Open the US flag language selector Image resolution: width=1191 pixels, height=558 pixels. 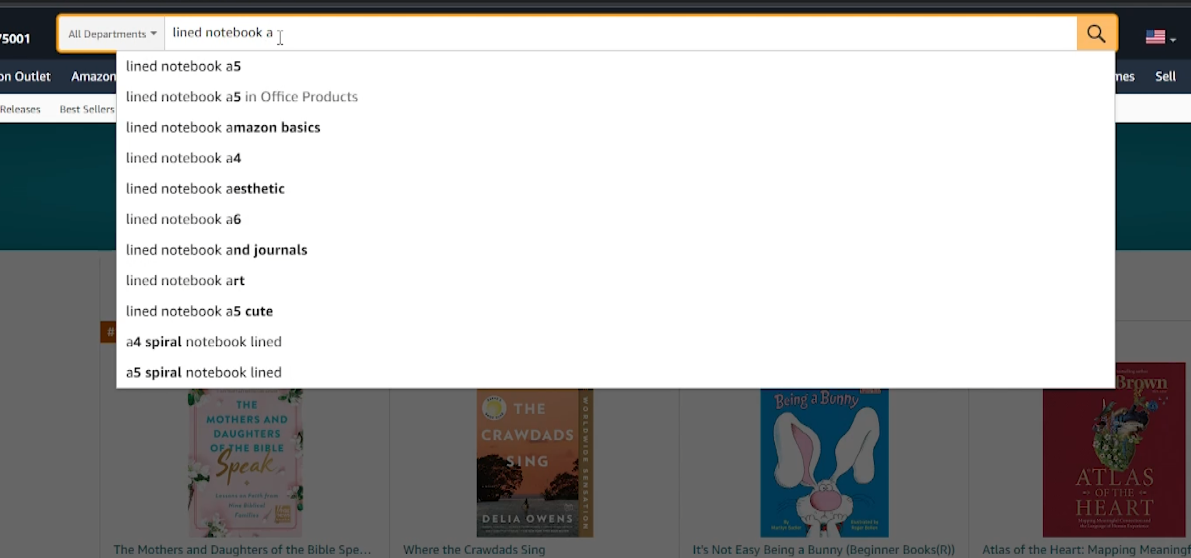pyautogui.click(x=1161, y=36)
